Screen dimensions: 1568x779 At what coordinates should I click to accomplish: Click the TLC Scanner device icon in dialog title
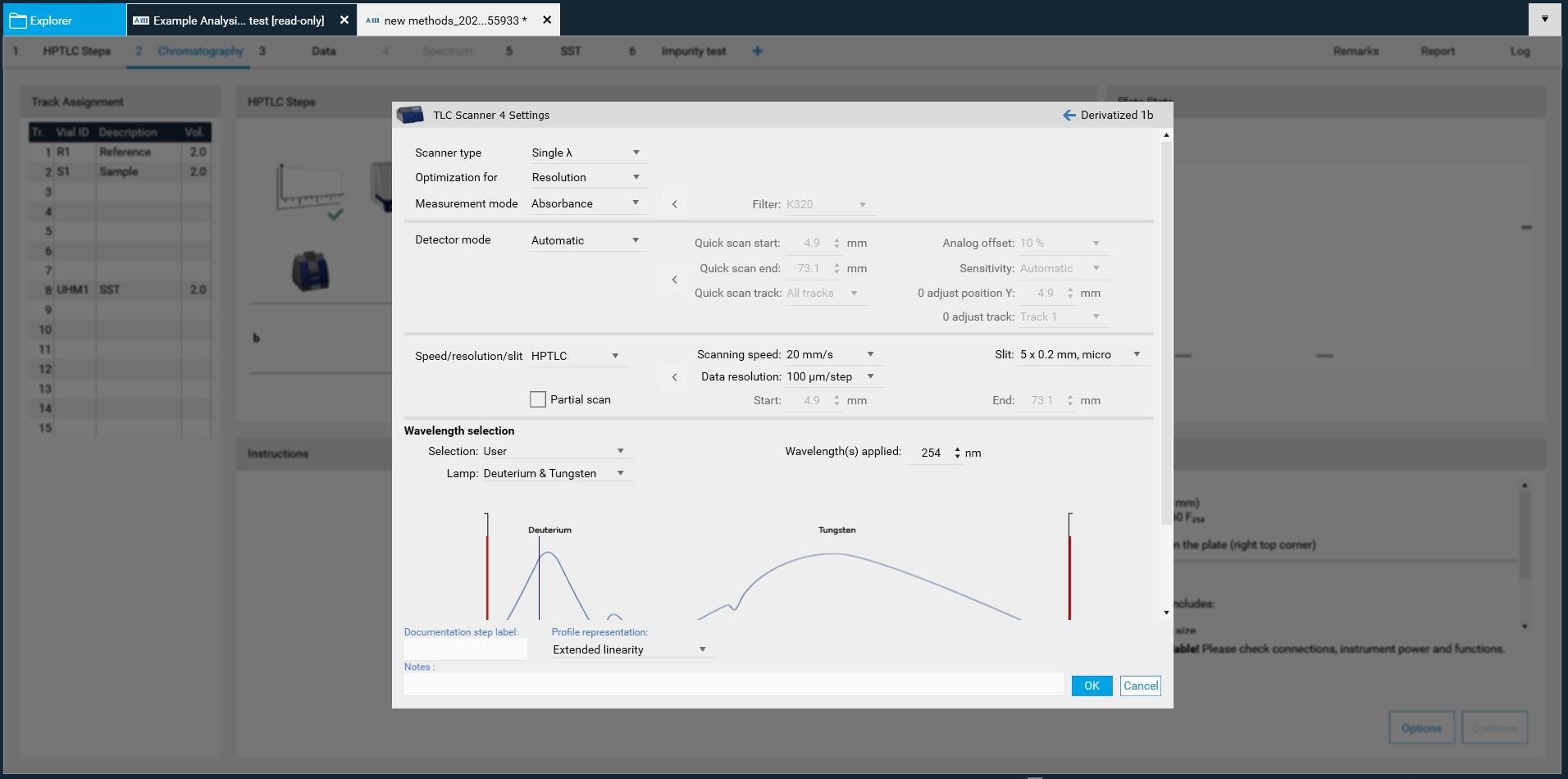point(410,115)
